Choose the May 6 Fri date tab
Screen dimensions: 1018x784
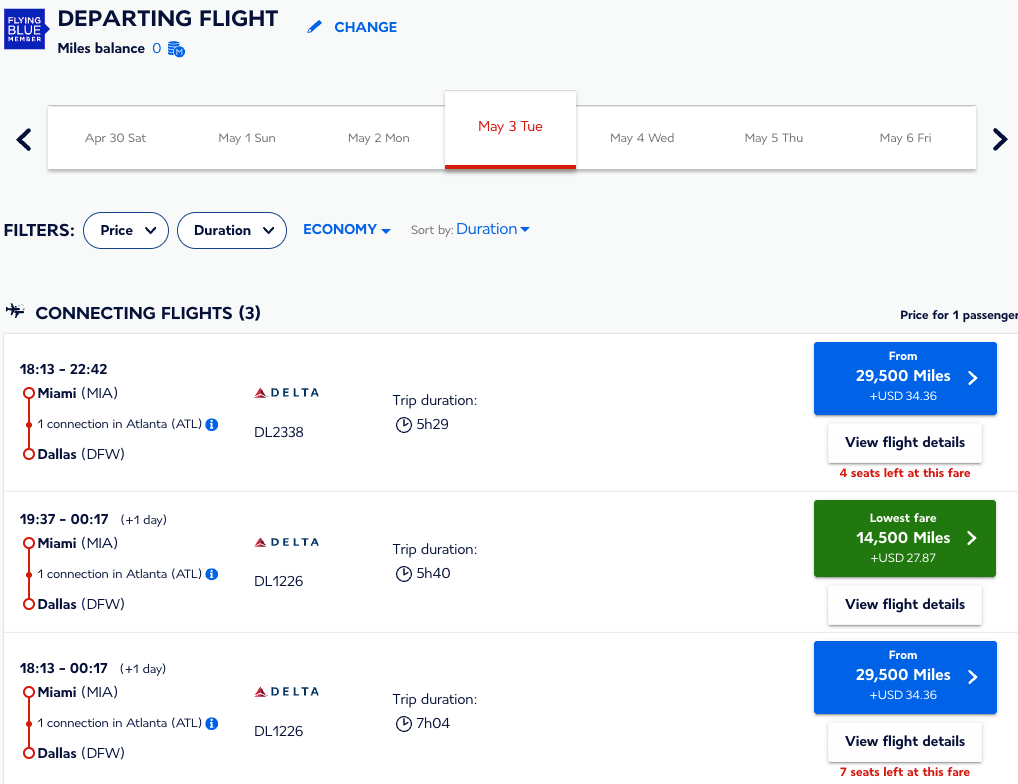tap(905, 138)
